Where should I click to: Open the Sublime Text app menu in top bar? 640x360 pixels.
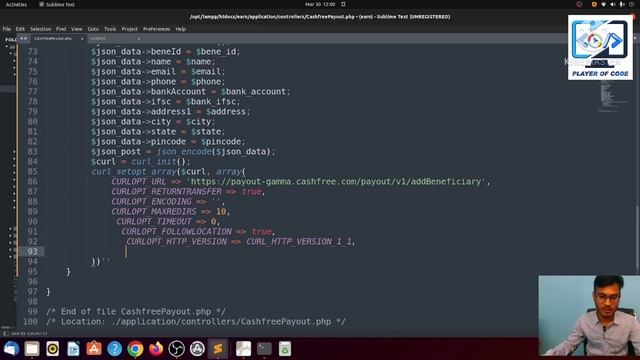tap(57, 4)
